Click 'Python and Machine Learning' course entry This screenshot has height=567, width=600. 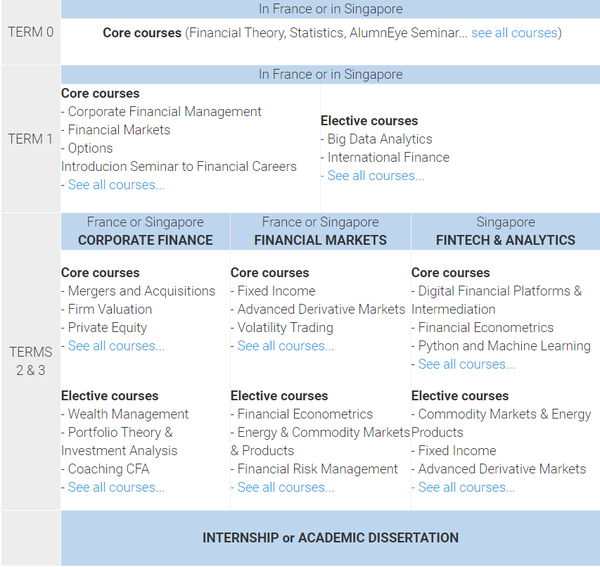point(504,346)
